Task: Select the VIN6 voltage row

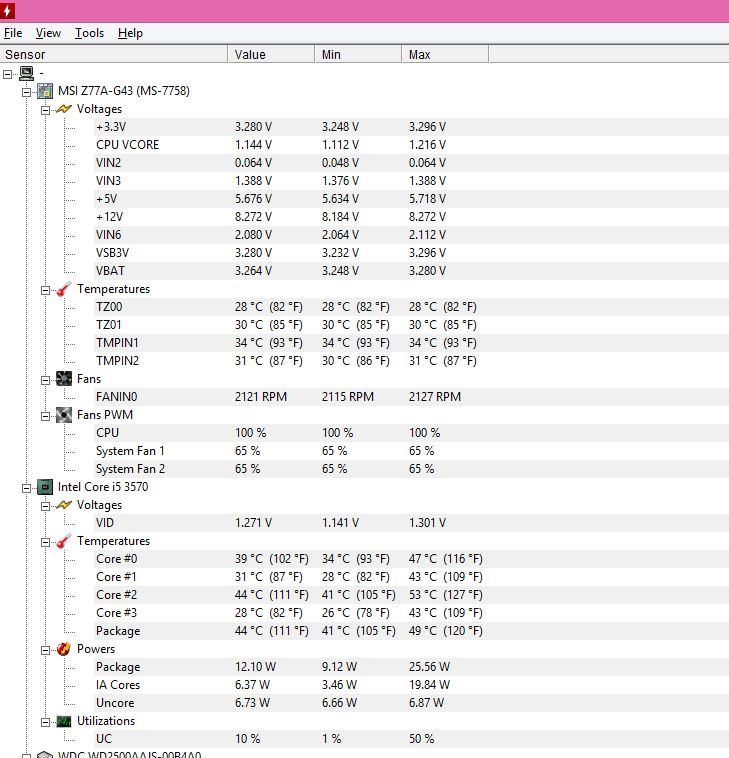Action: tap(411, 235)
